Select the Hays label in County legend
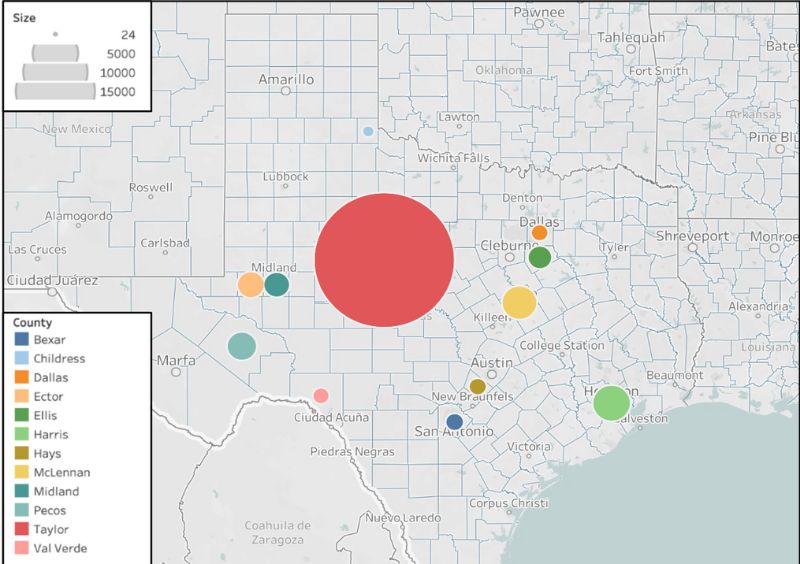The height and width of the screenshot is (564, 800). click(47, 453)
